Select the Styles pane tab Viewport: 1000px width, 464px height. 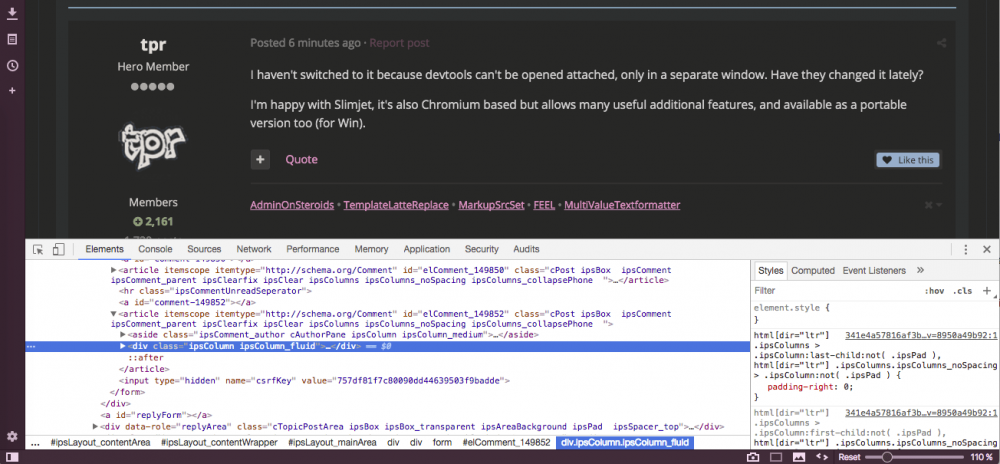coord(770,270)
